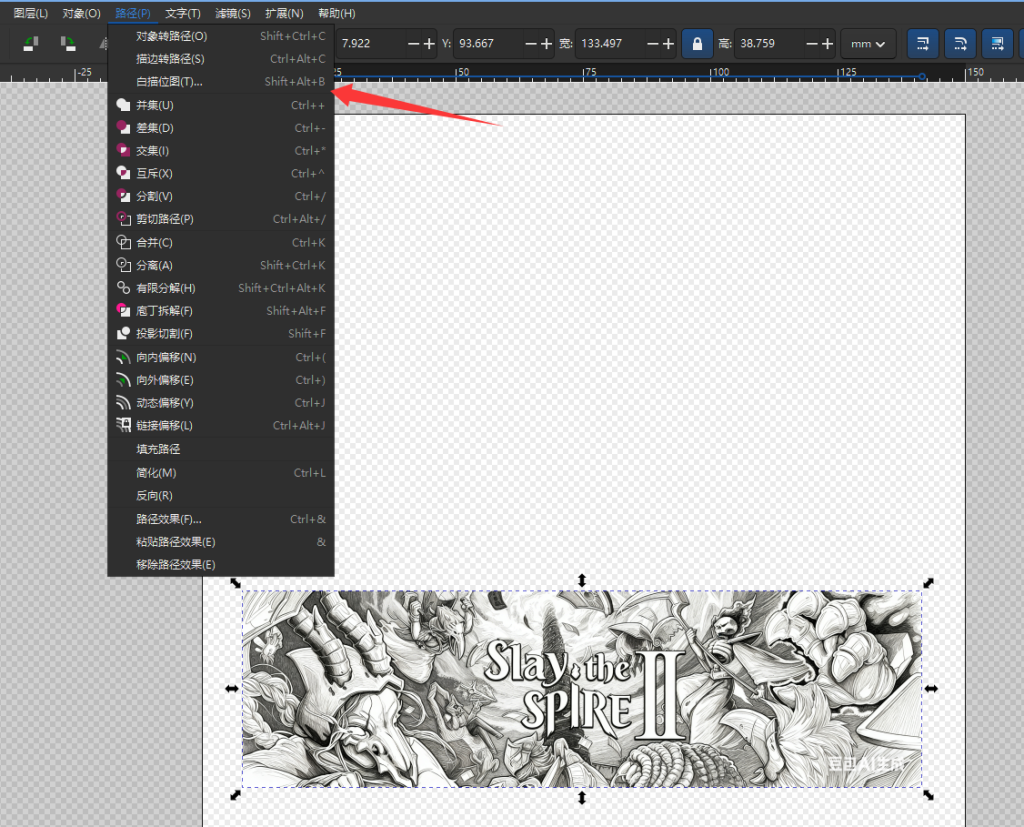The height and width of the screenshot is (827, 1024).
Task: Click 链接偏移(L) linked offset
Action: point(164,426)
